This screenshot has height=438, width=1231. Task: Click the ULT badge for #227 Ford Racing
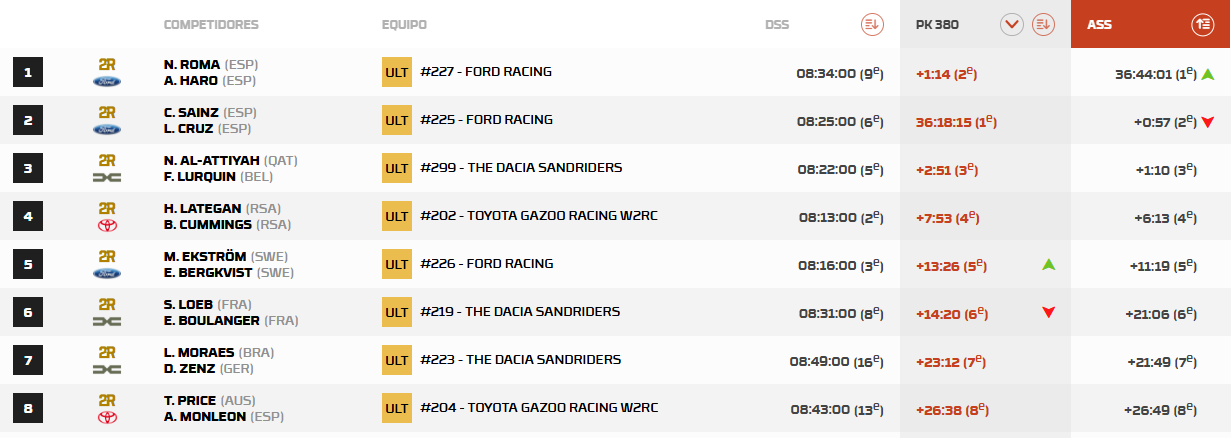[397, 72]
